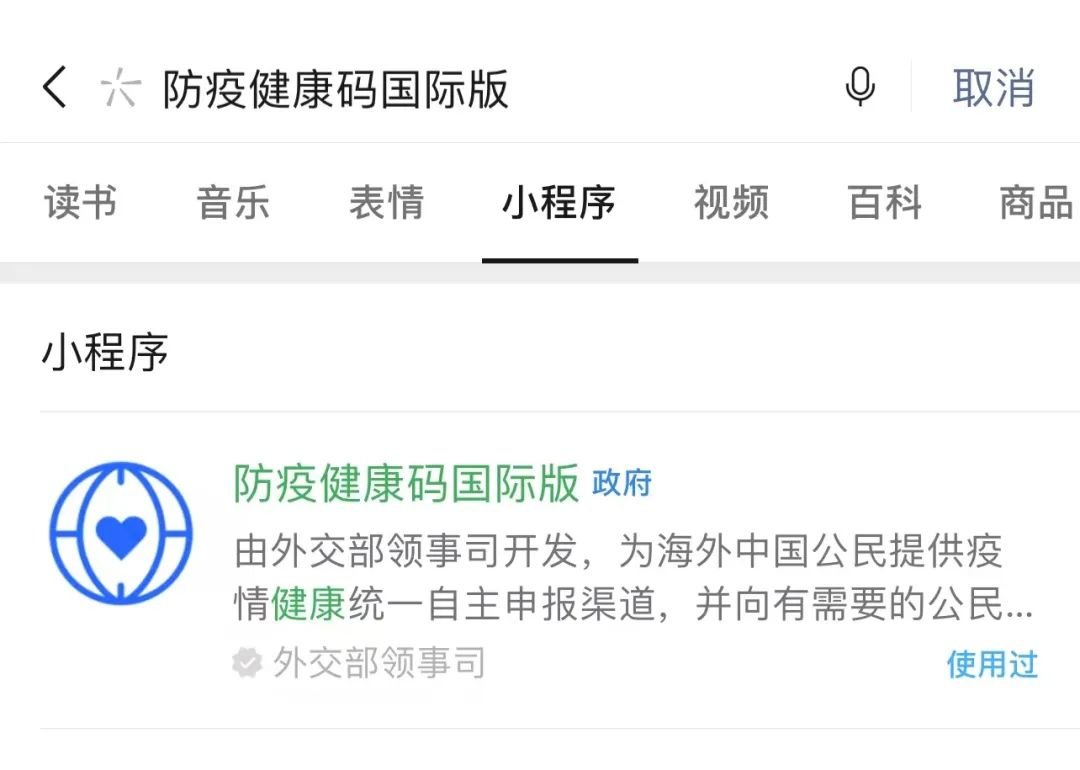The height and width of the screenshot is (770, 1080).
Task: Click the search field text 防疫健康码国际版
Action: 336,89
